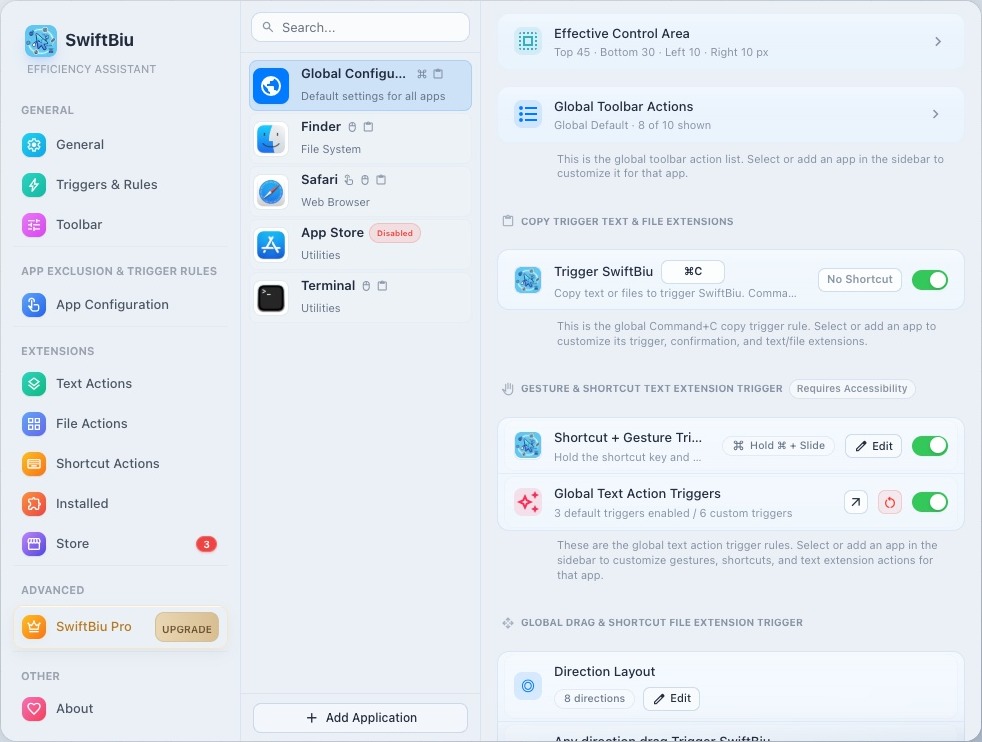
Task: Open the Installed extensions page
Action: (x=120, y=504)
